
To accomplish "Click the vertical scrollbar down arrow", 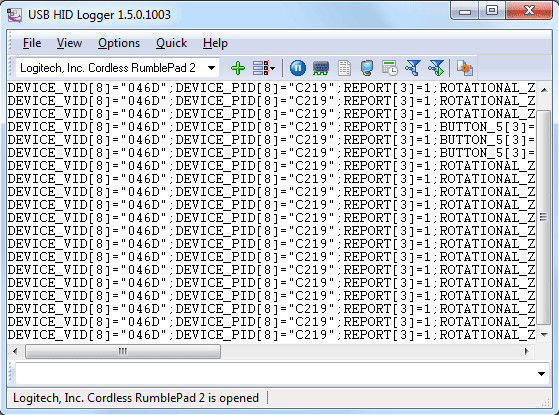I will pos(544,334).
